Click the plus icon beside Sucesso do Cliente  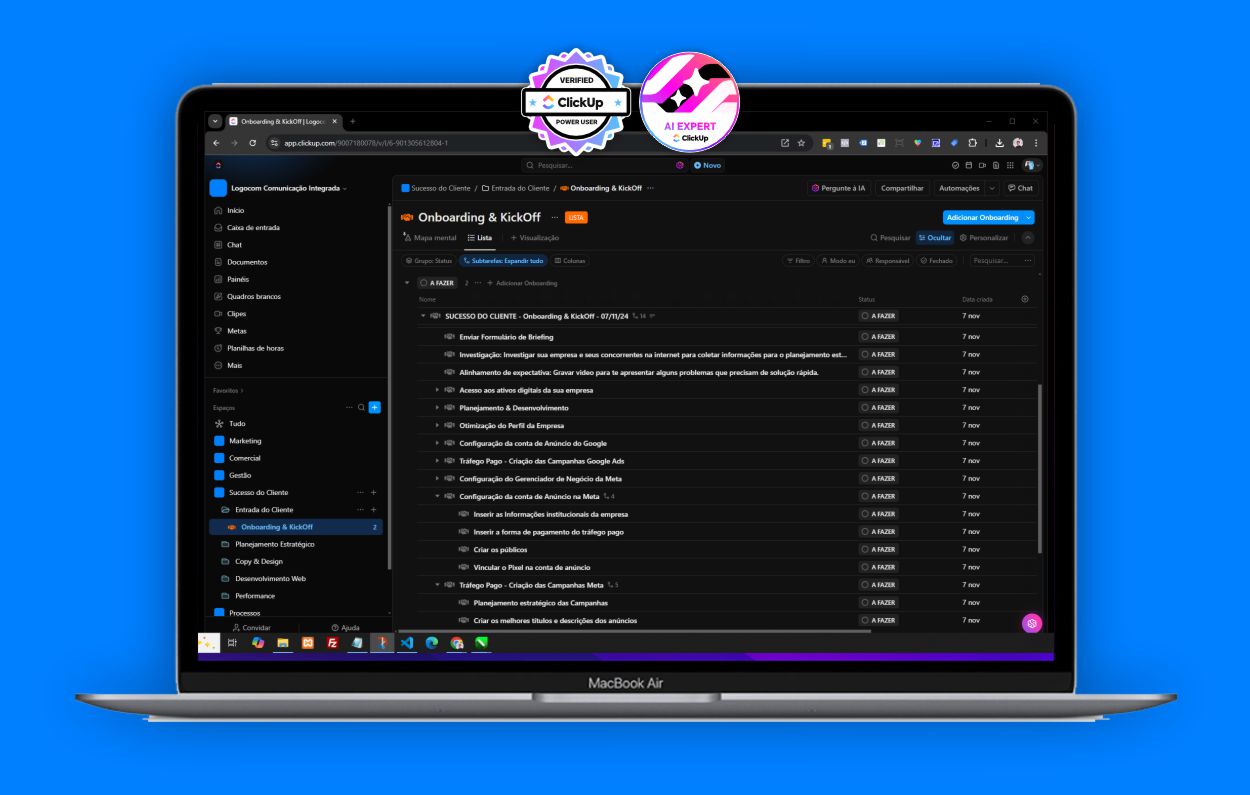[374, 493]
